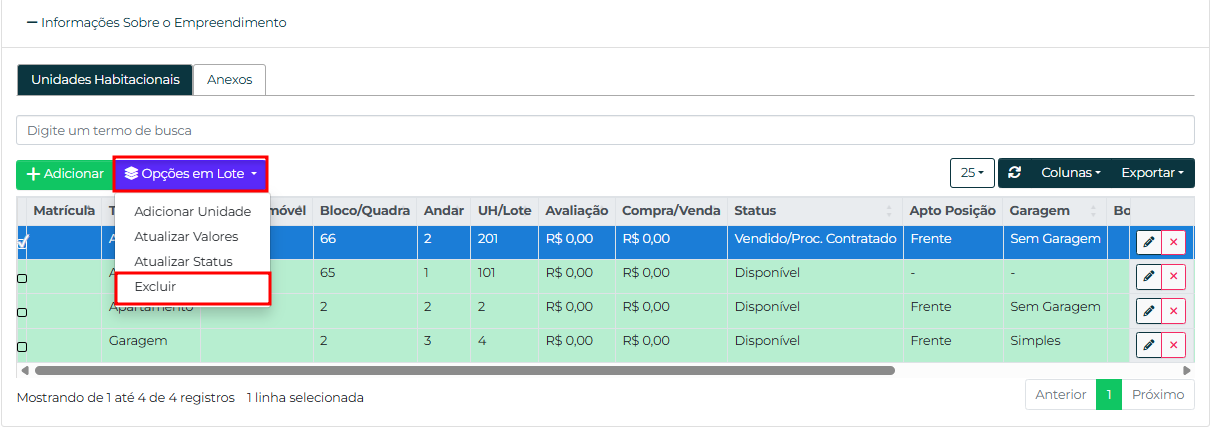
Task: Click the refresh table icon button
Action: point(1015,173)
